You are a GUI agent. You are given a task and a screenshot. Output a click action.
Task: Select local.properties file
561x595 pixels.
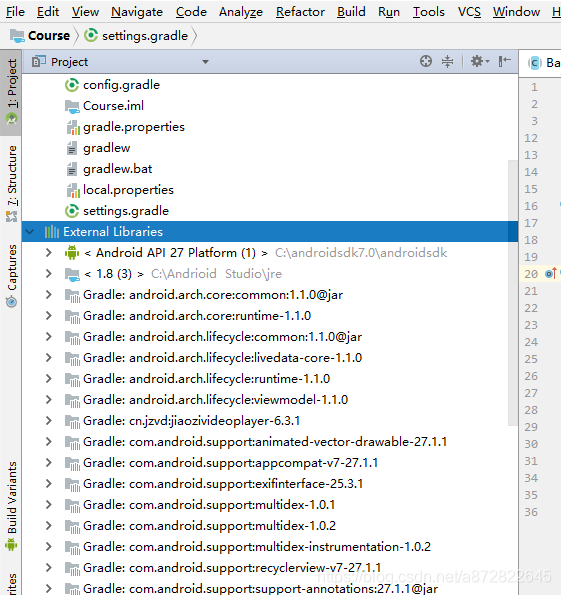128,190
